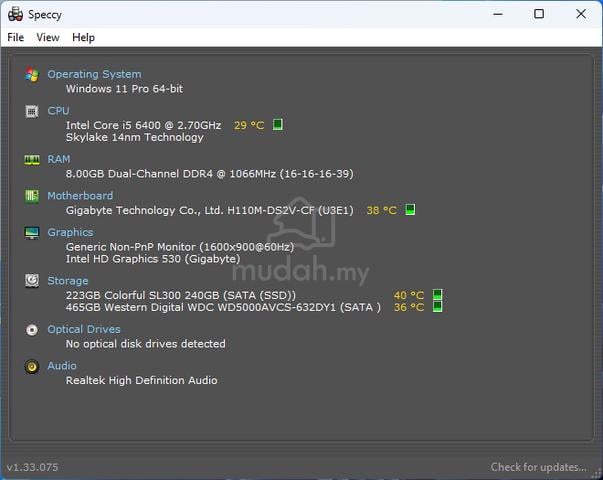This screenshot has width=603, height=480.
Task: Open the CPU section link
Action: click(58, 111)
